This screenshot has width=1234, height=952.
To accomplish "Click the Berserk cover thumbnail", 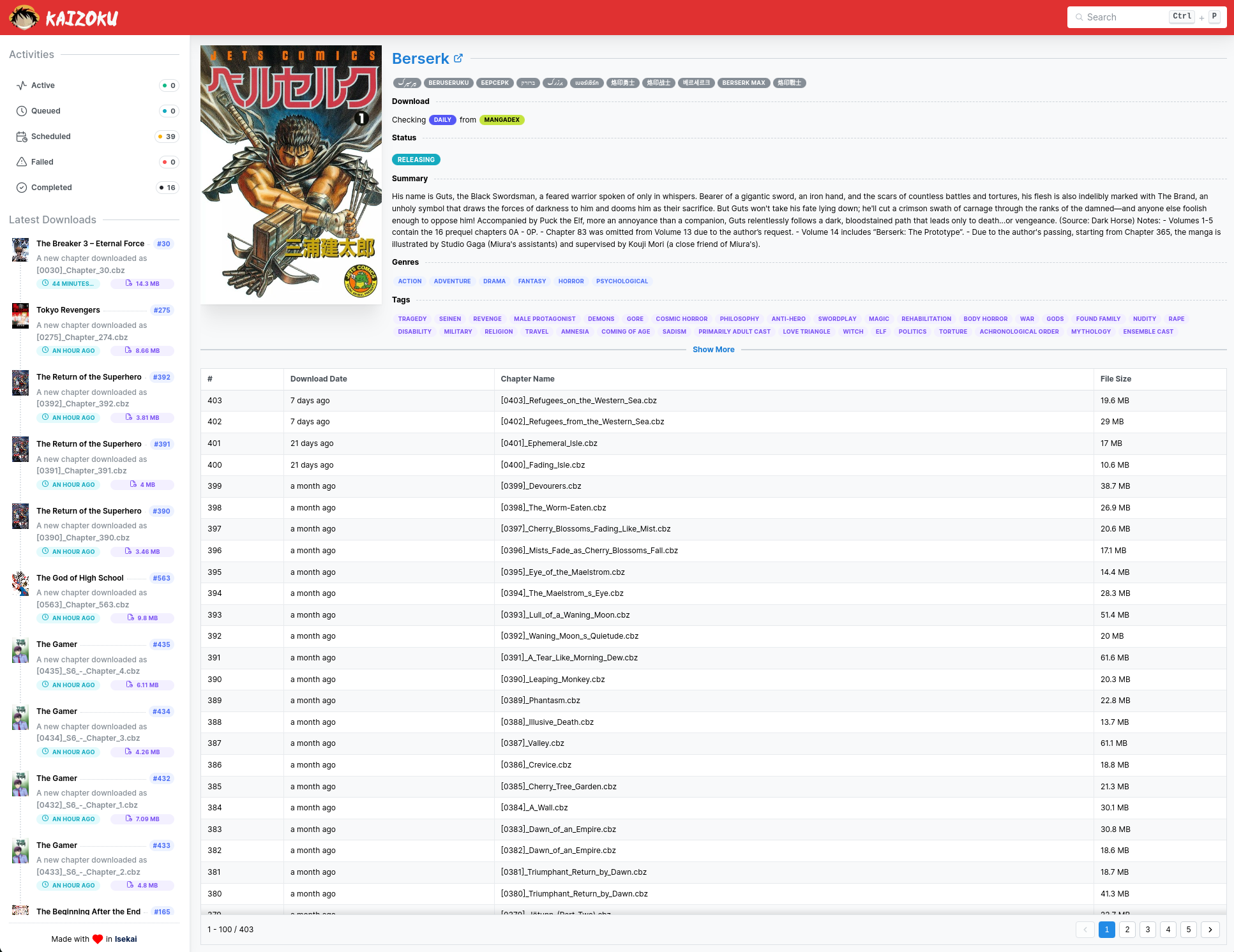I will coord(291,174).
